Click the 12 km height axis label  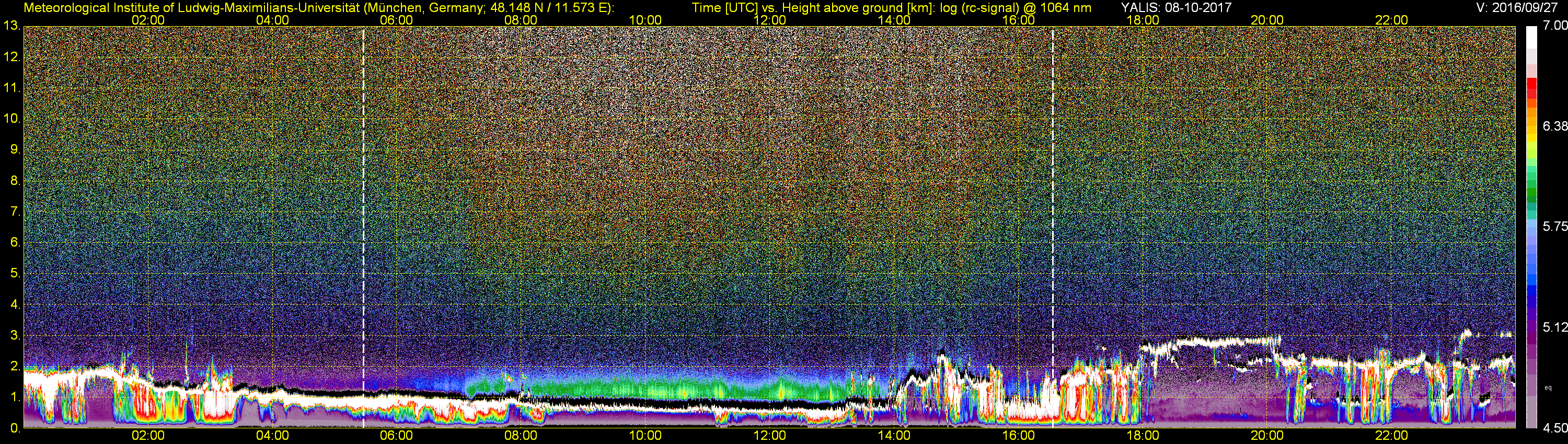tap(11, 56)
